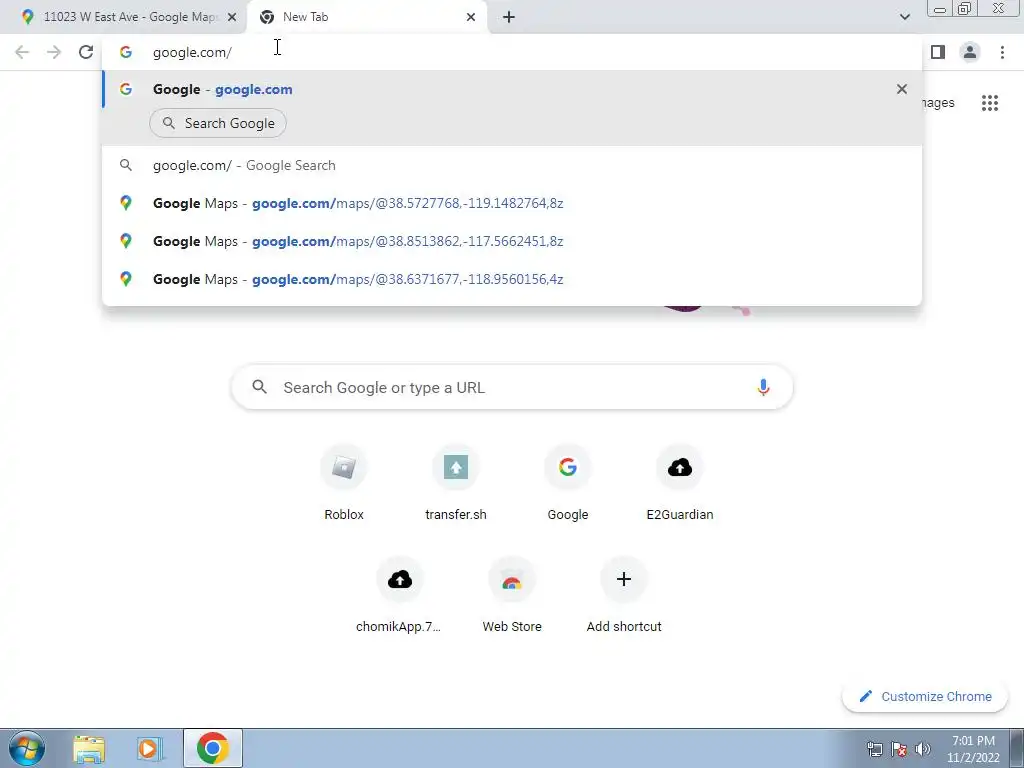
Task: Click the Search Google chip
Action: tap(218, 123)
